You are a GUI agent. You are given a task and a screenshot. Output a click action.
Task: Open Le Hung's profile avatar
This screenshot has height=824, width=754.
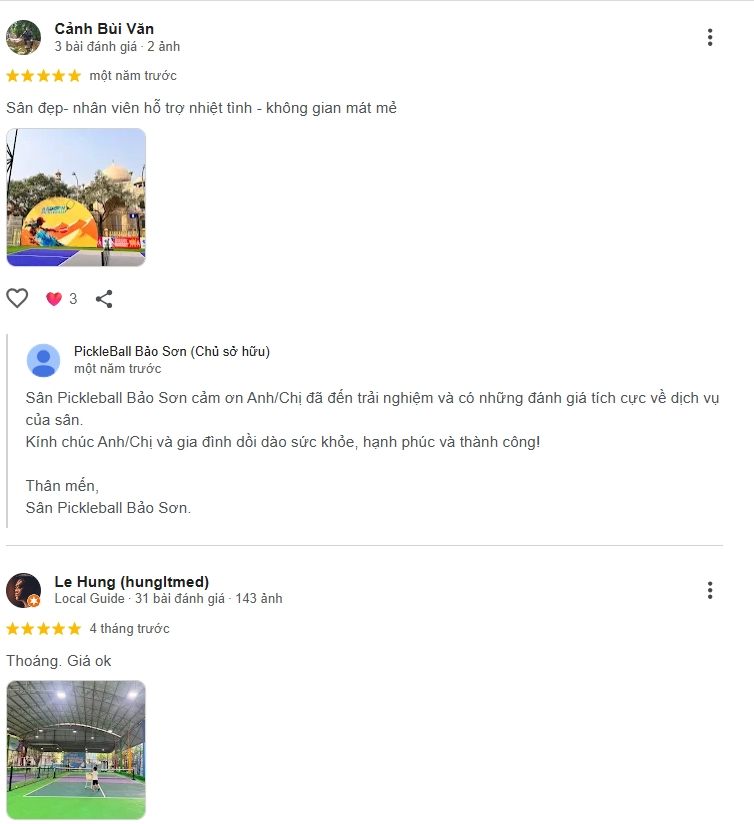(23, 590)
